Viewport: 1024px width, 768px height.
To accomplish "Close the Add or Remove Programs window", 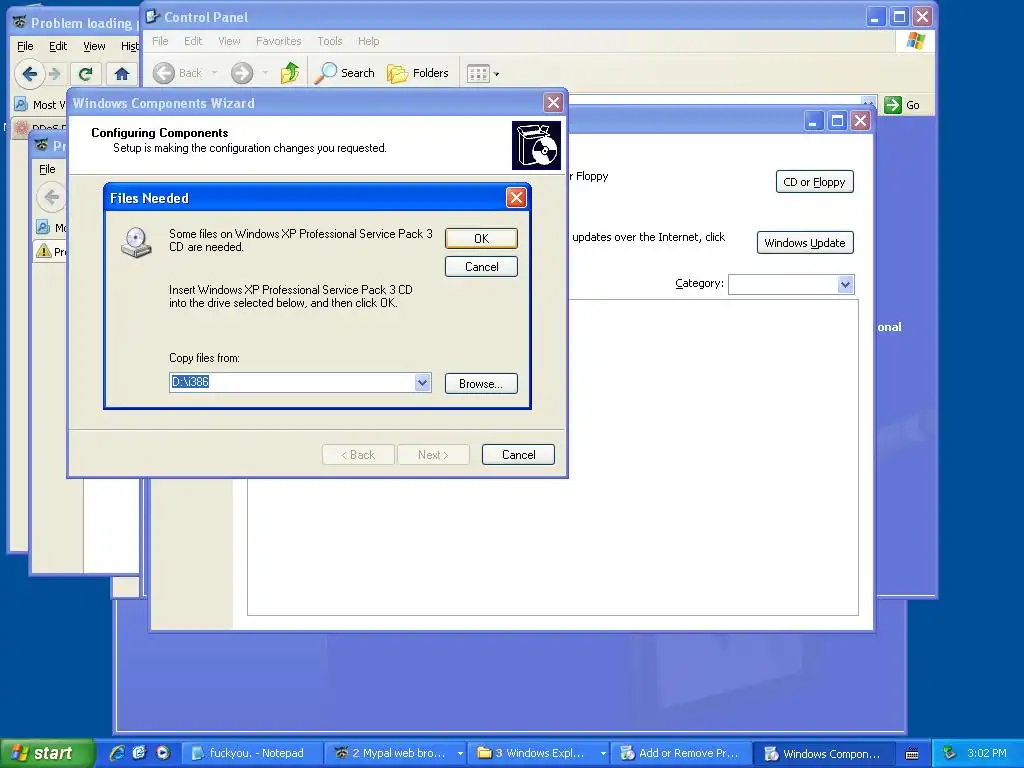I will pyautogui.click(x=861, y=121).
